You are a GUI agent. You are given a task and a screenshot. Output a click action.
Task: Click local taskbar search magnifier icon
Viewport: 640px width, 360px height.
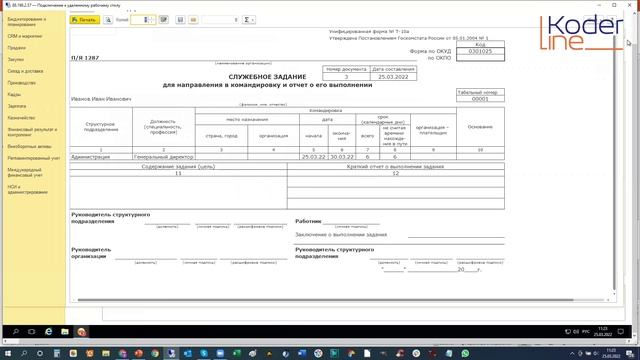tap(24, 353)
